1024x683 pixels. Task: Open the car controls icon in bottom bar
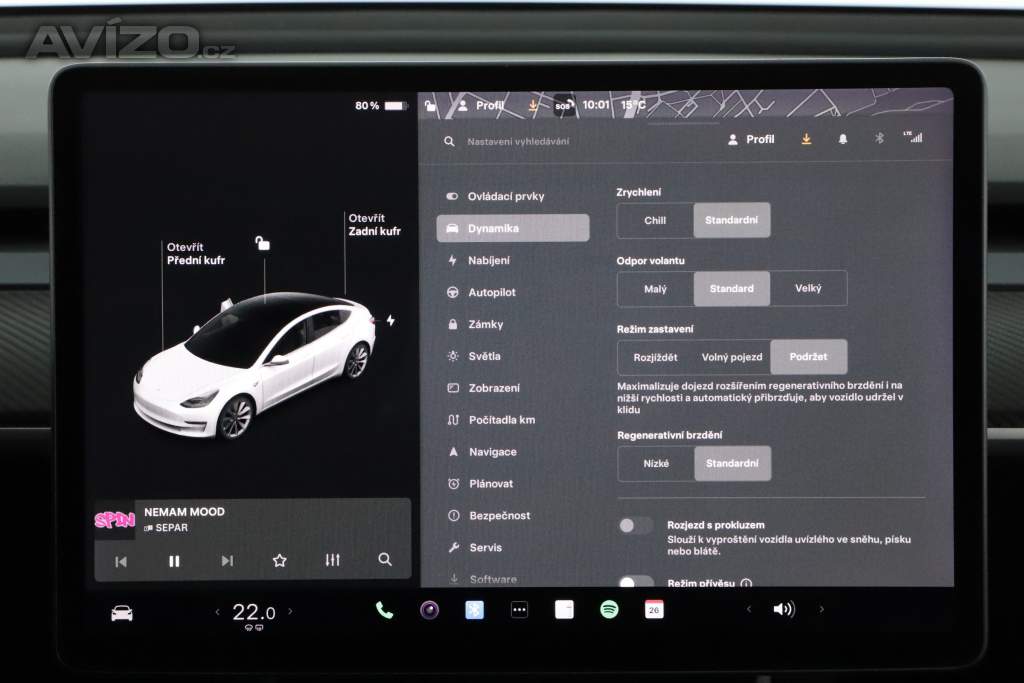pyautogui.click(x=122, y=613)
